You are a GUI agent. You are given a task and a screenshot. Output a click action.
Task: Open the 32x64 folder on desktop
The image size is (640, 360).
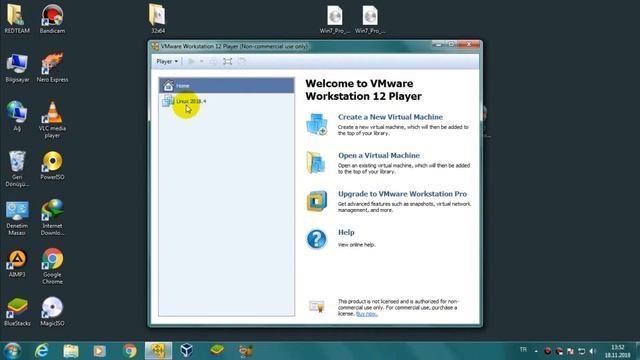tap(158, 19)
